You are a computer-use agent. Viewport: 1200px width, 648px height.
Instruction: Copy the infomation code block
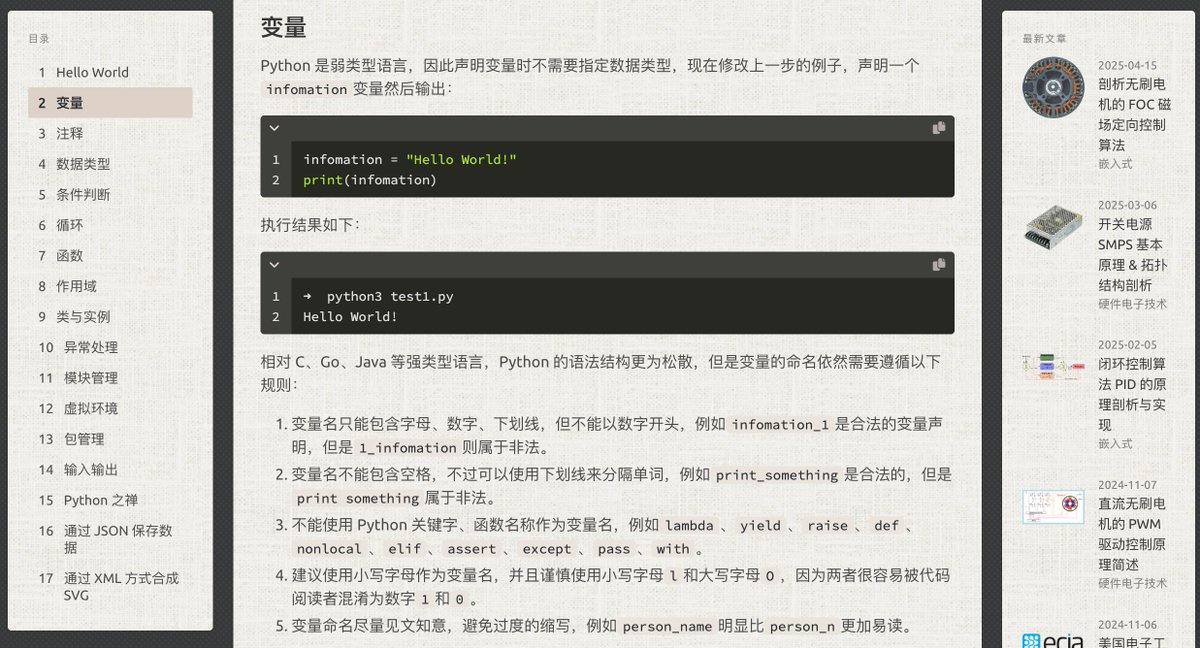coord(939,128)
